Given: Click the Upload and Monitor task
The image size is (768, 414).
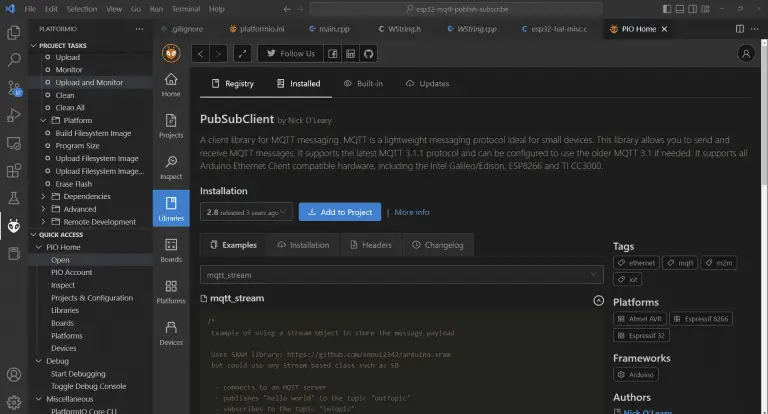Looking at the screenshot, I should [x=89, y=83].
